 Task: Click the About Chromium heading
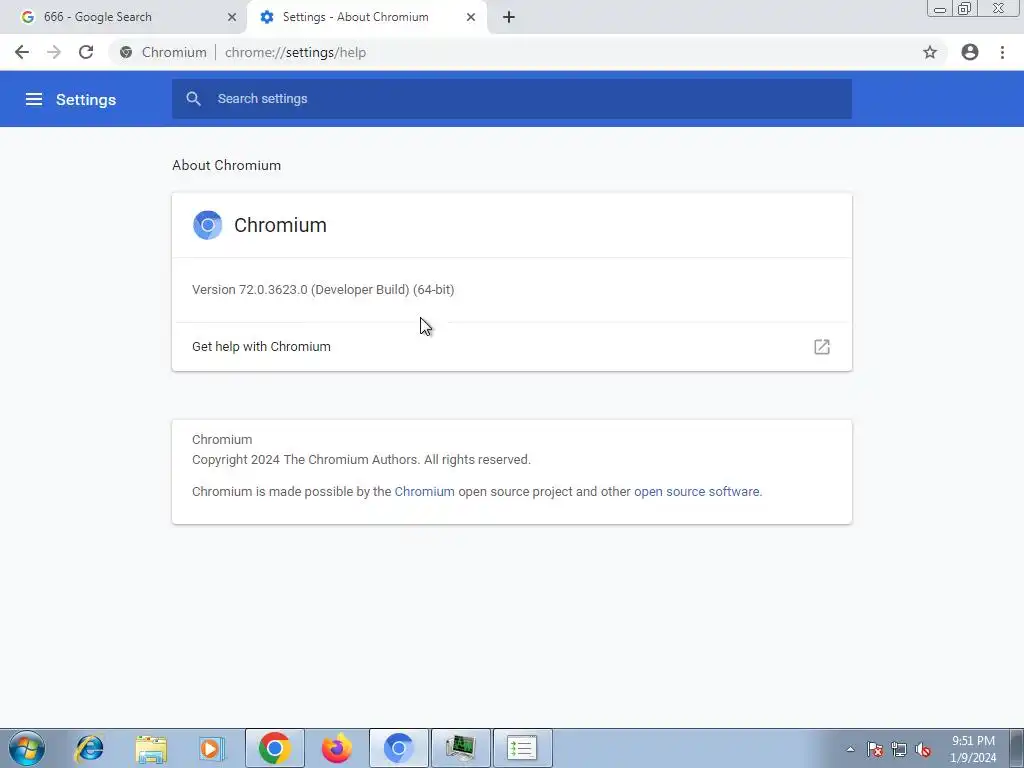[227, 165]
